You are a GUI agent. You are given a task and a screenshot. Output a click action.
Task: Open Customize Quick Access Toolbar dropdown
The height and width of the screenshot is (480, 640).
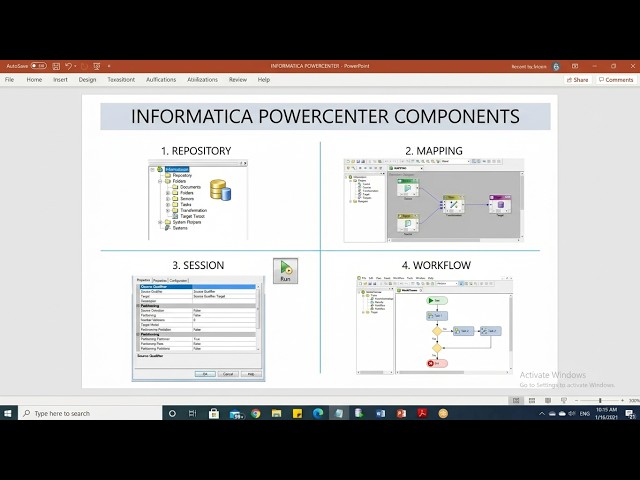[x=109, y=66]
